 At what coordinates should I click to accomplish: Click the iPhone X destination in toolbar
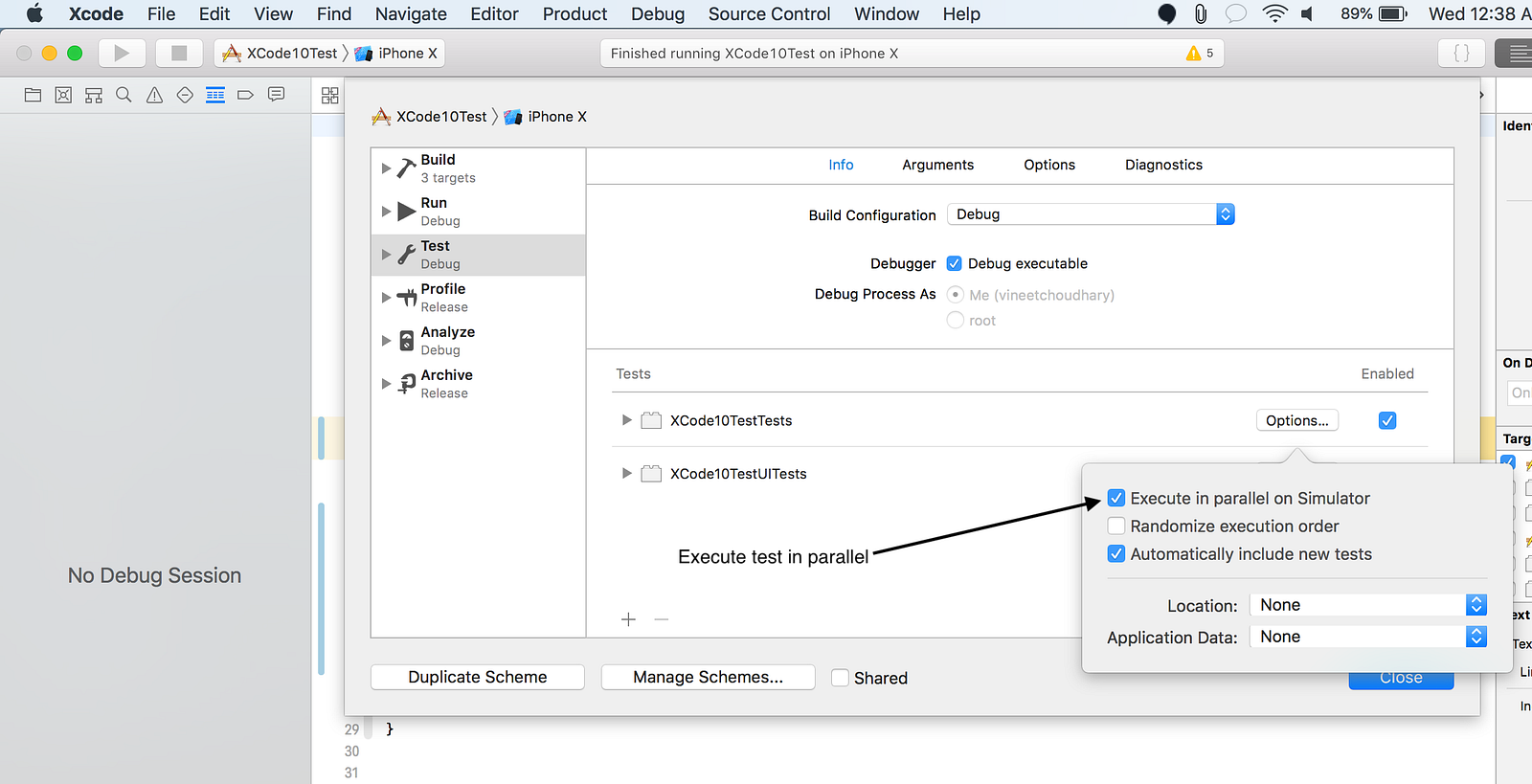[396, 54]
